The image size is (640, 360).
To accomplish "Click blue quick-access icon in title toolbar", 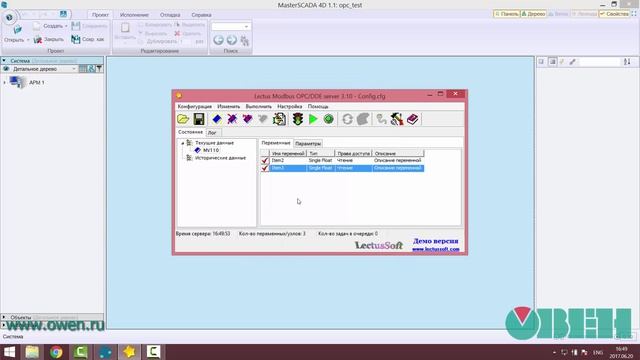I will coord(63,14).
